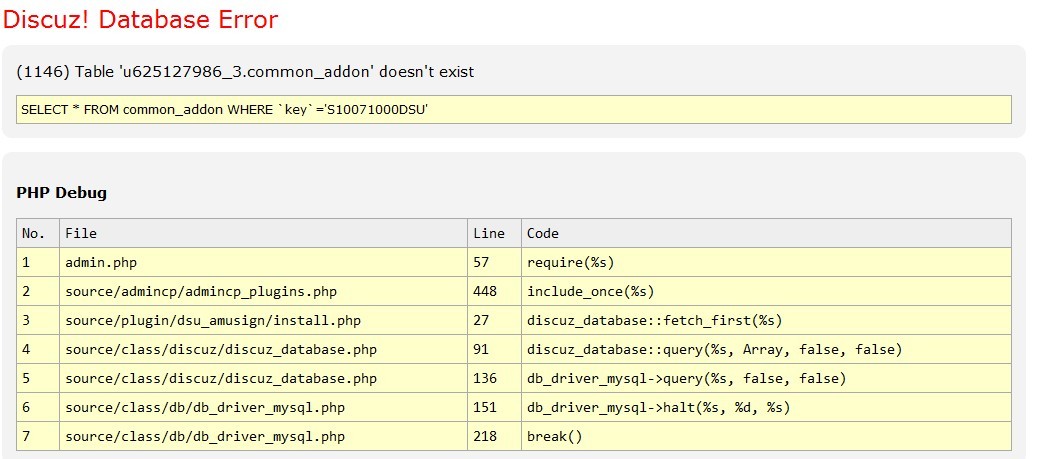Click the error 1146 table doesn't exist message
Screen dimensions: 1038x459
[x=245, y=72]
